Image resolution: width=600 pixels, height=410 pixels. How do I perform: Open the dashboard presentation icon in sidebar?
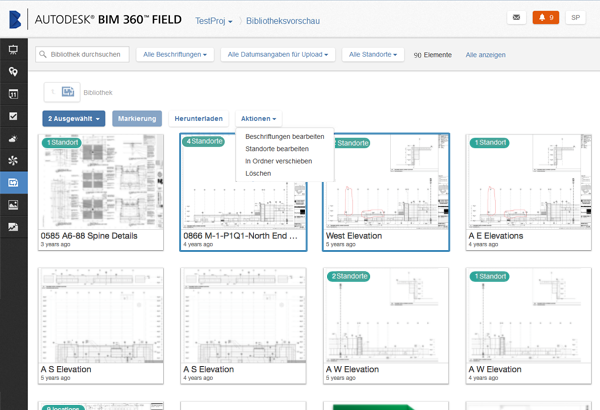coord(13,49)
